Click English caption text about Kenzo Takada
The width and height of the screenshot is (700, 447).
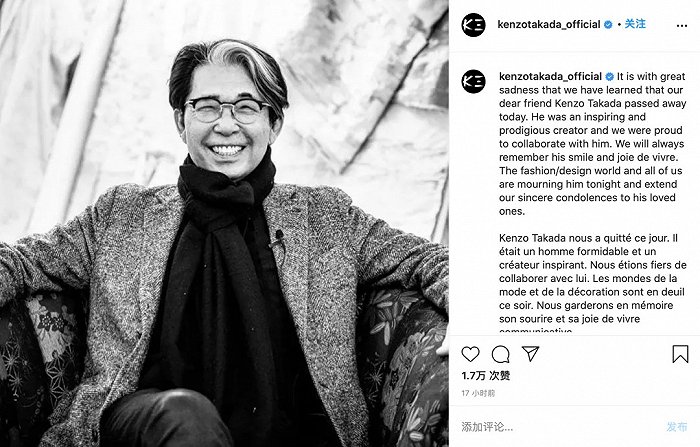pos(592,144)
